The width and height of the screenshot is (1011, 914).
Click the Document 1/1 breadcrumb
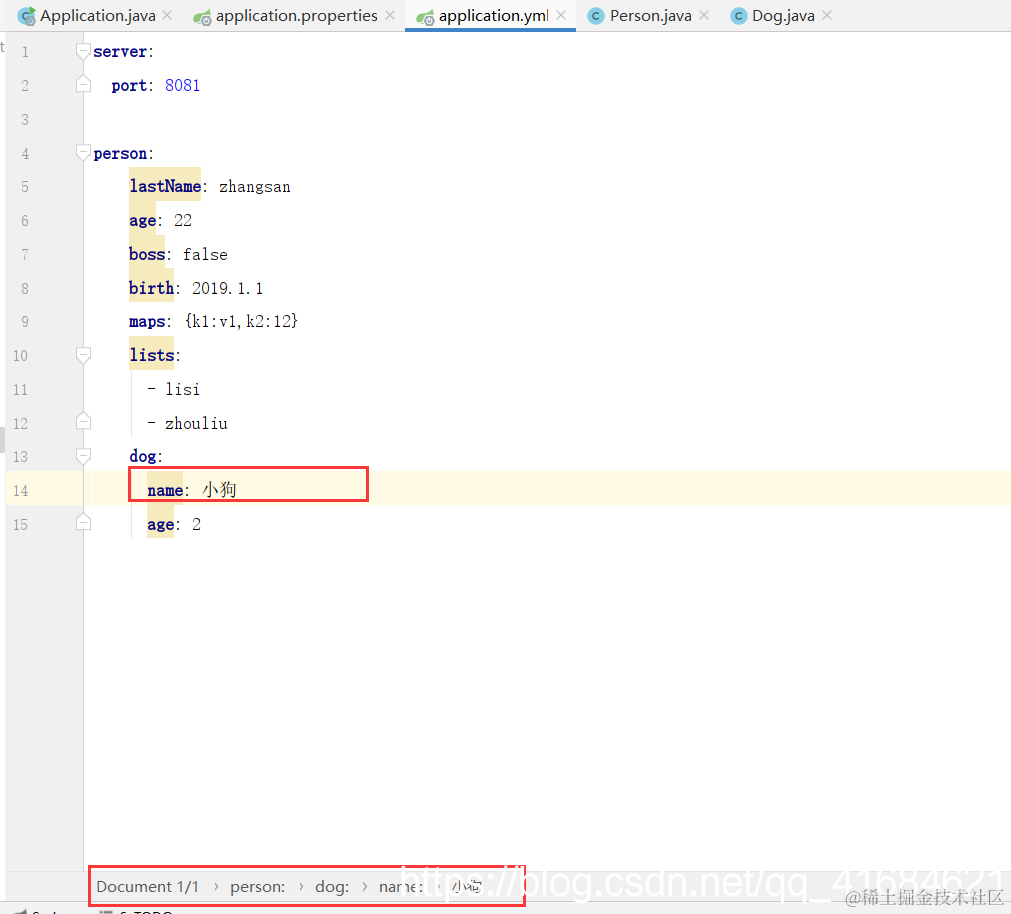(x=147, y=887)
